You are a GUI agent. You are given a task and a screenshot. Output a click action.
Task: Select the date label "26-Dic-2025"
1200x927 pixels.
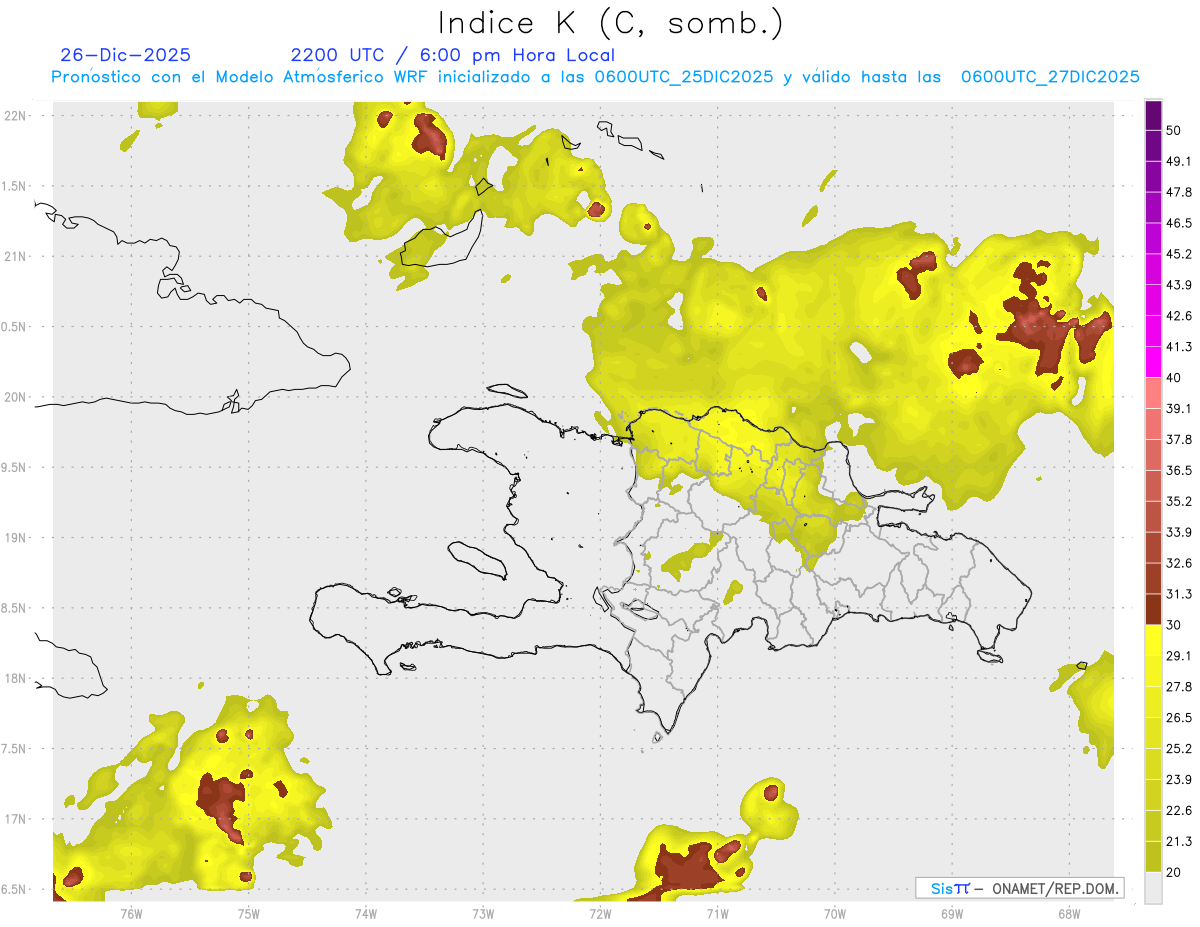tap(125, 55)
